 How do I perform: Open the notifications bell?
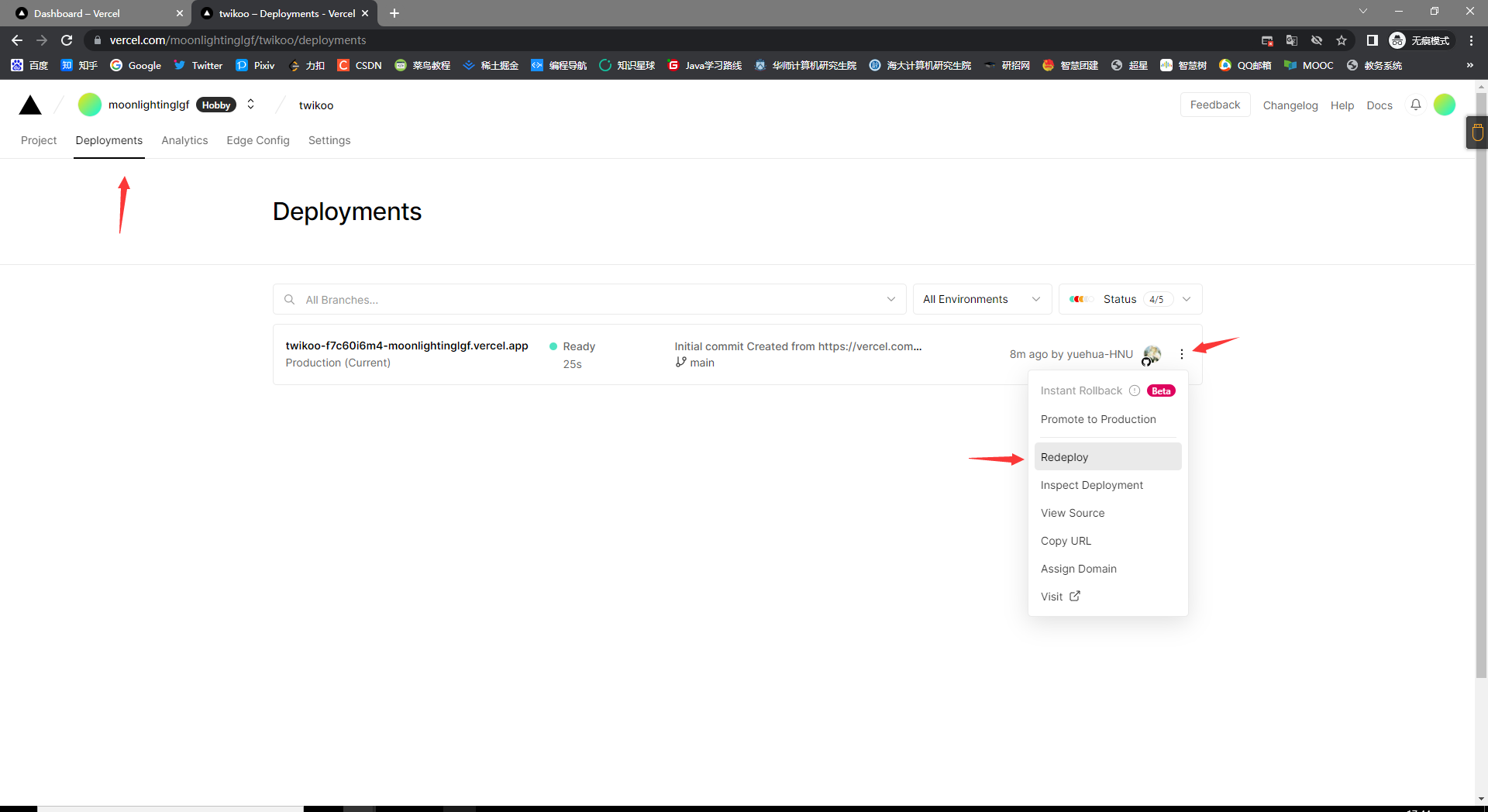[1415, 105]
